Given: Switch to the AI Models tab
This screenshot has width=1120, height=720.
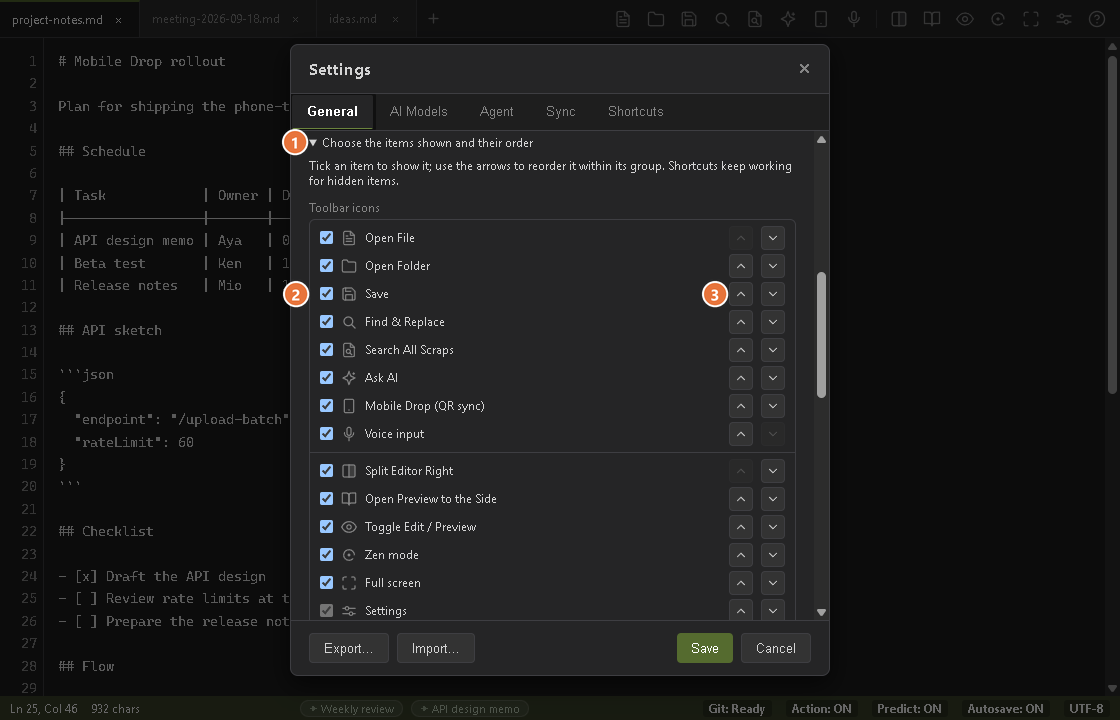Looking at the screenshot, I should (x=419, y=111).
